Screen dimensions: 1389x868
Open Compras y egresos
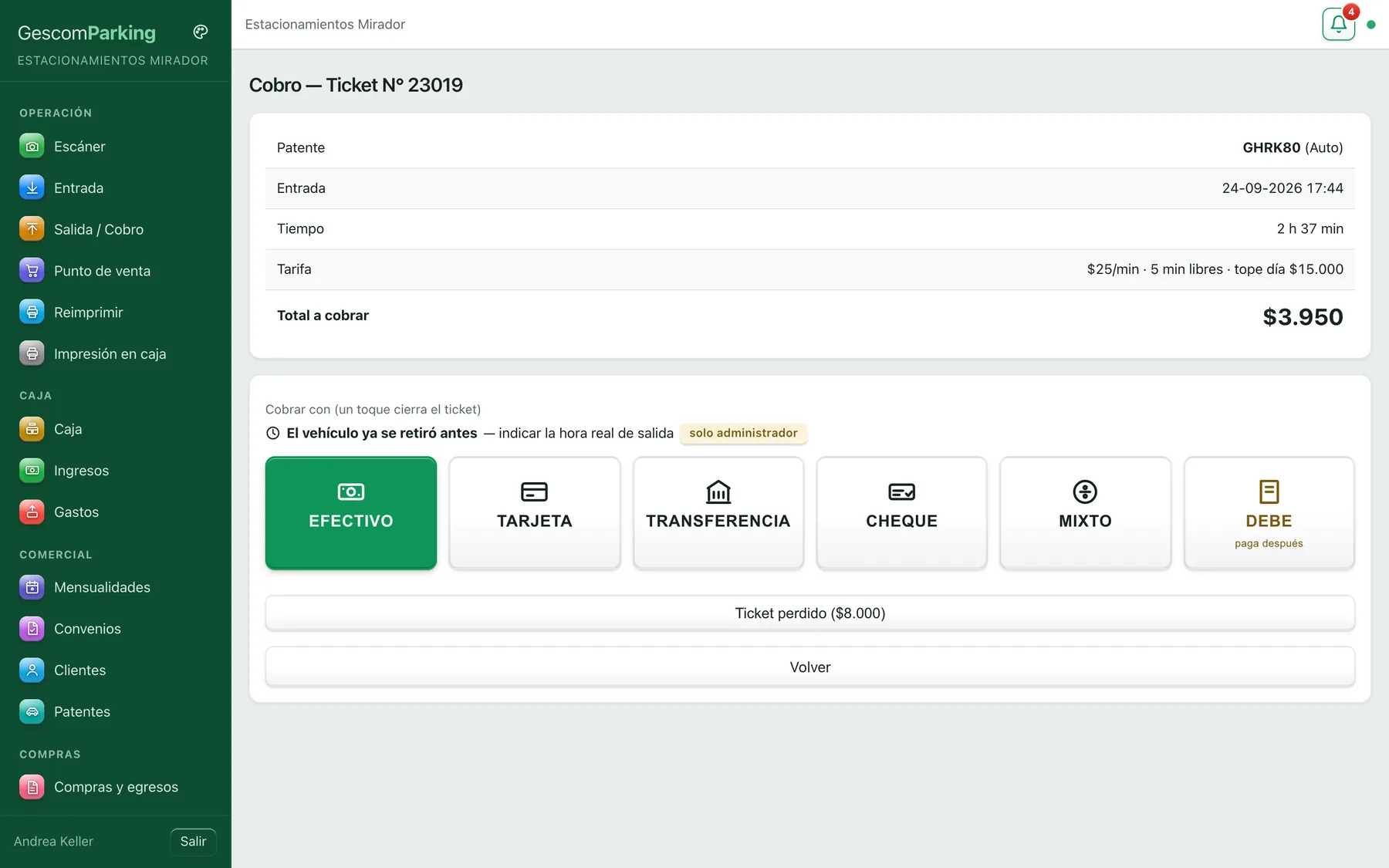pos(116,787)
